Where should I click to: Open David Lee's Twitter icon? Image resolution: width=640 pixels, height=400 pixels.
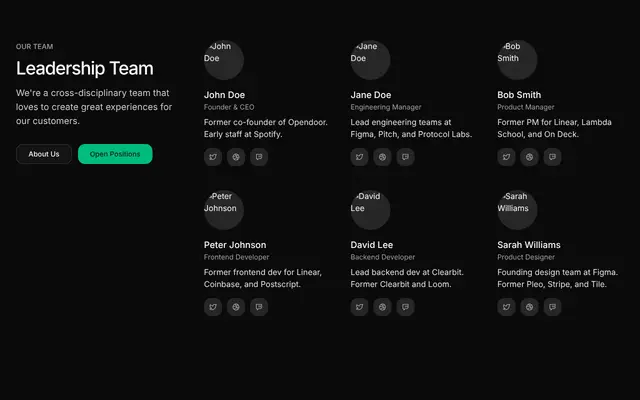click(360, 307)
